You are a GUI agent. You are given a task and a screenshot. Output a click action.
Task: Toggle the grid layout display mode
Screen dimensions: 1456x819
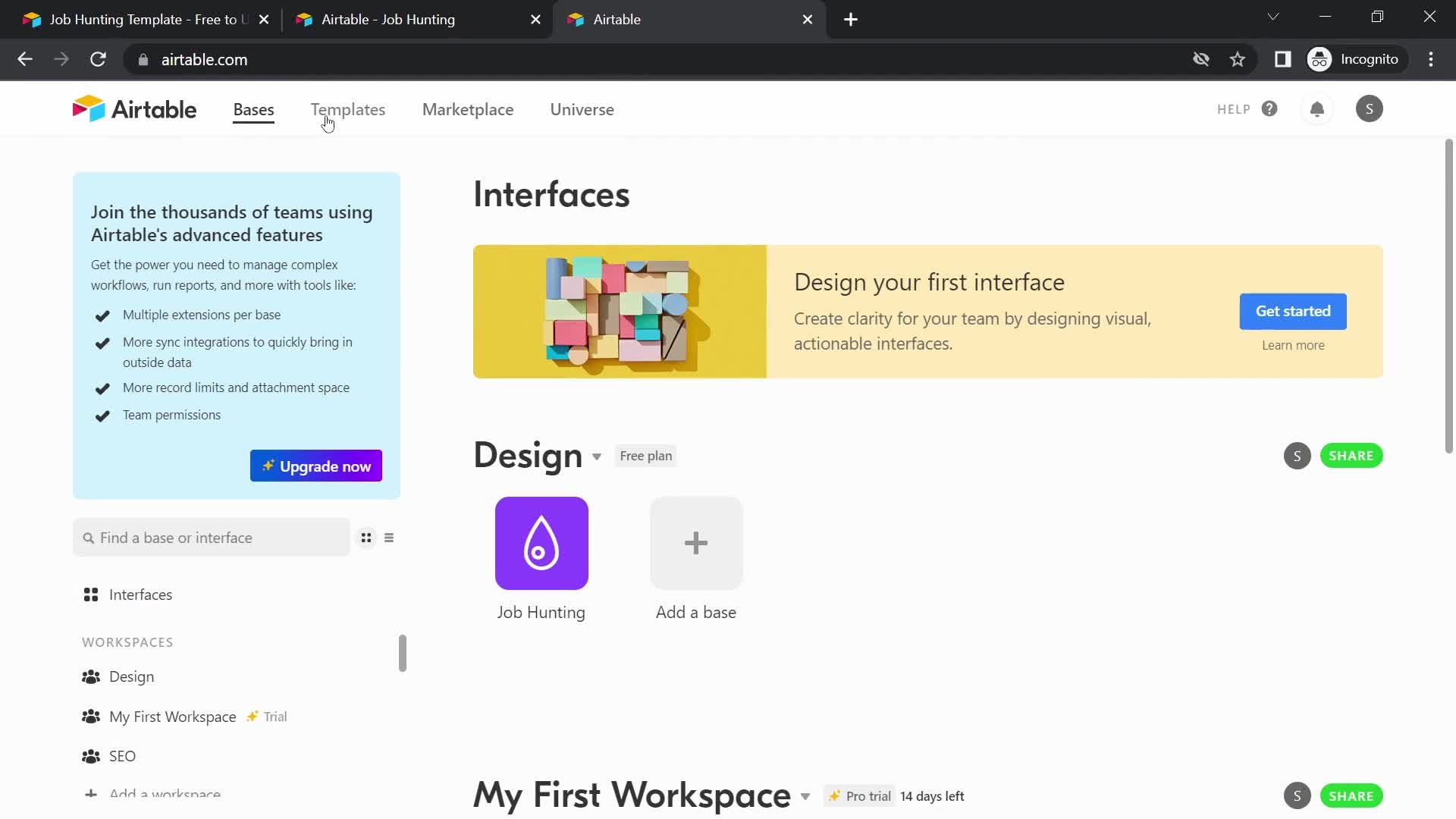(365, 538)
